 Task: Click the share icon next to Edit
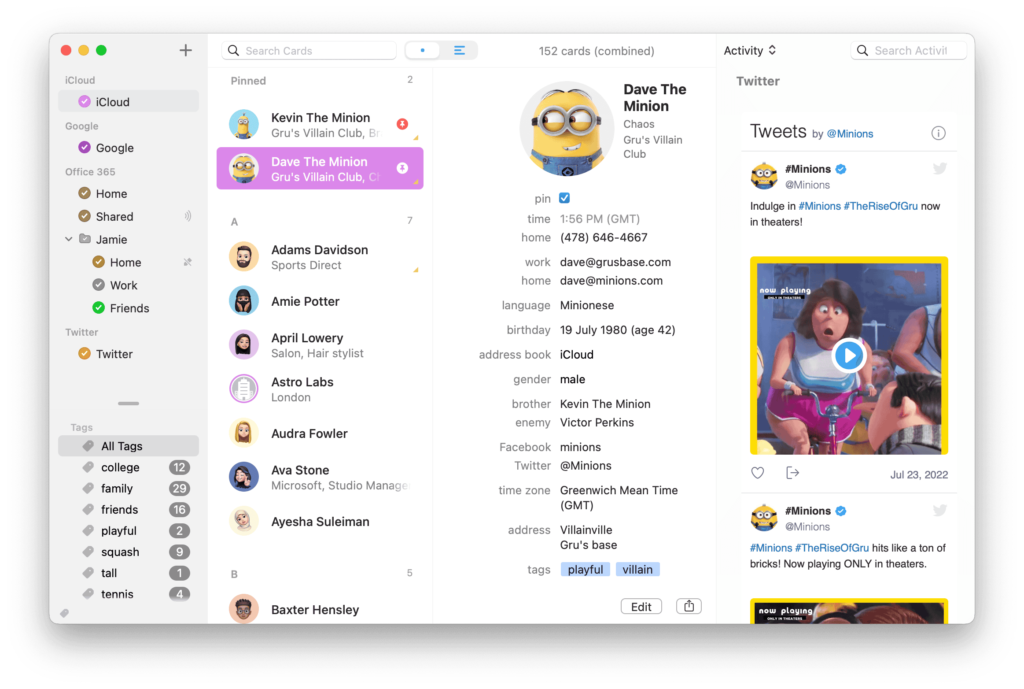688,606
